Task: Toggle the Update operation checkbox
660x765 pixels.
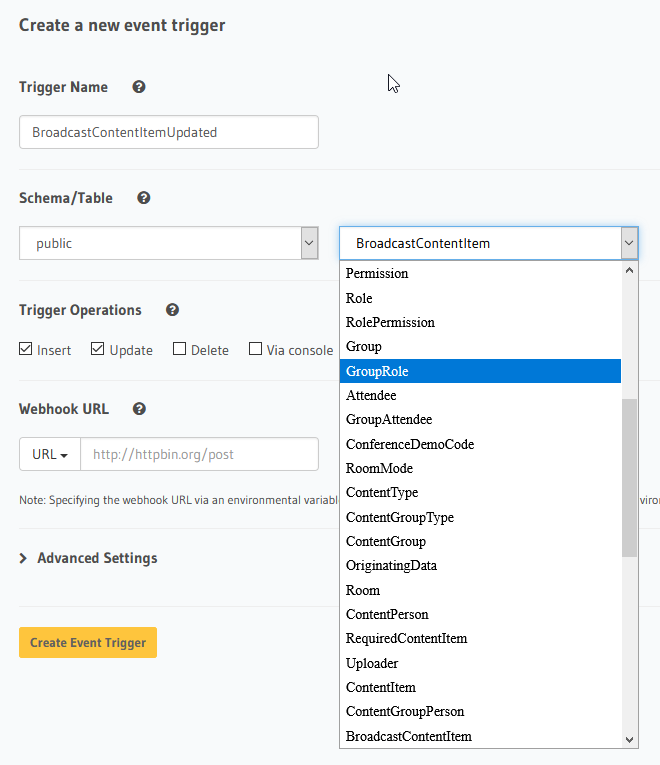Action: (98, 349)
